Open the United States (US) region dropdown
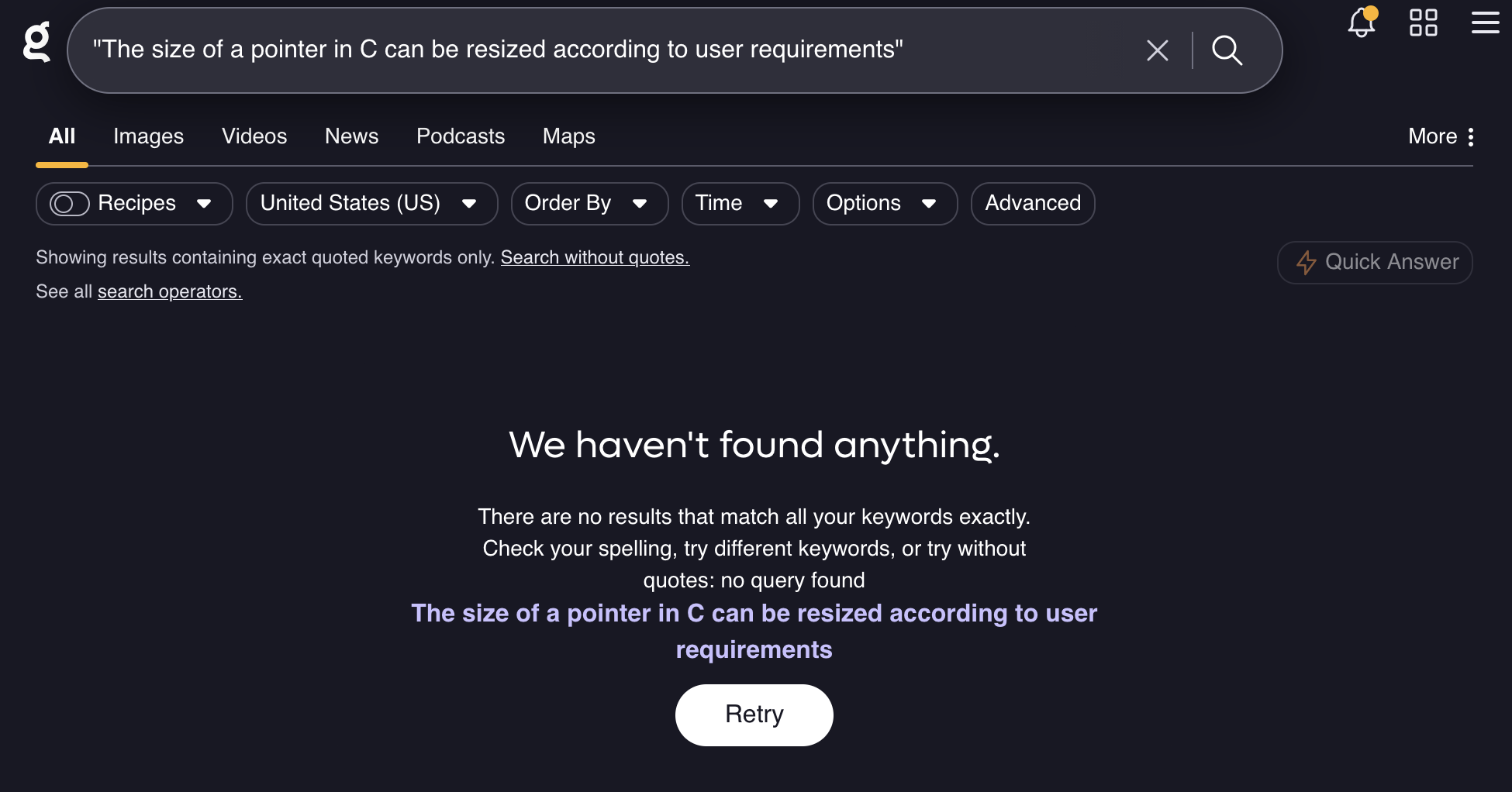The image size is (1512, 792). point(371,204)
